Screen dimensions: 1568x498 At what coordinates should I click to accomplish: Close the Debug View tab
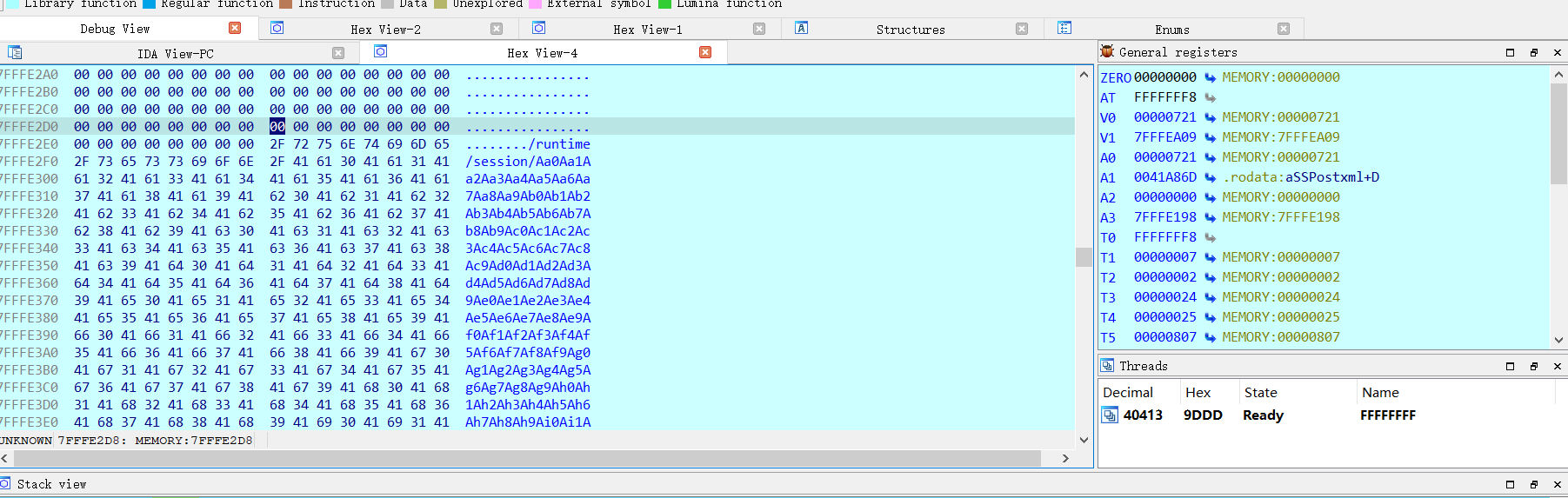point(235,29)
